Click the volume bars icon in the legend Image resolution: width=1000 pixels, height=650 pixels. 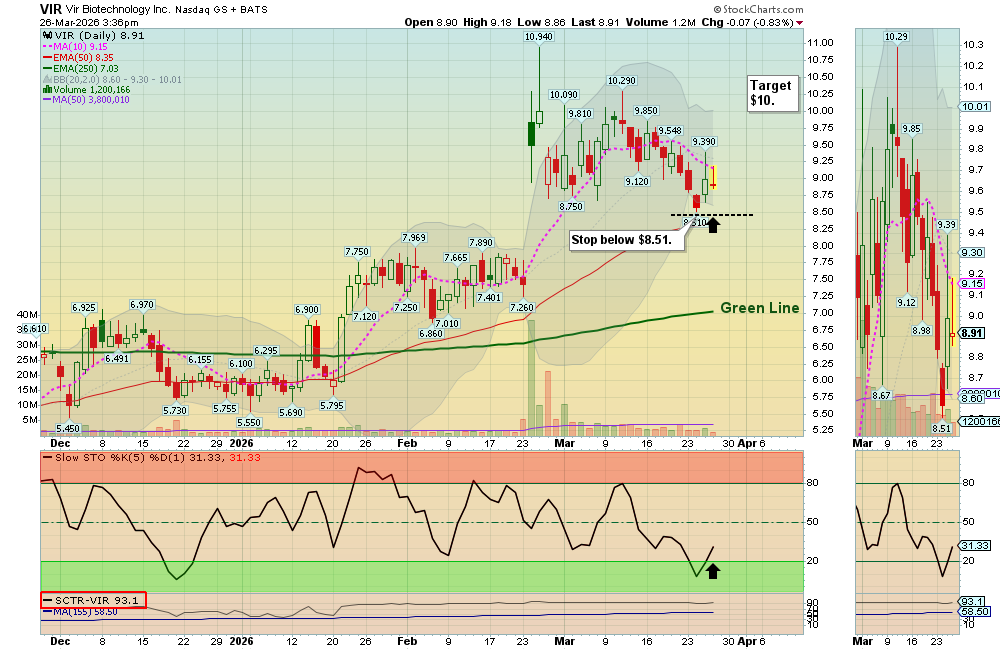[x=47, y=89]
